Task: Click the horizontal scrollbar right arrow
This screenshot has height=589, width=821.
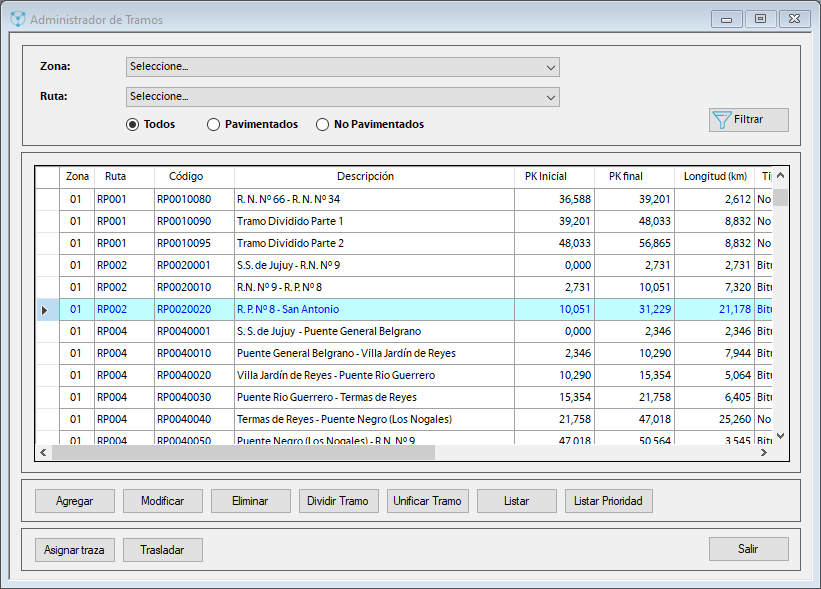Action: [763, 452]
